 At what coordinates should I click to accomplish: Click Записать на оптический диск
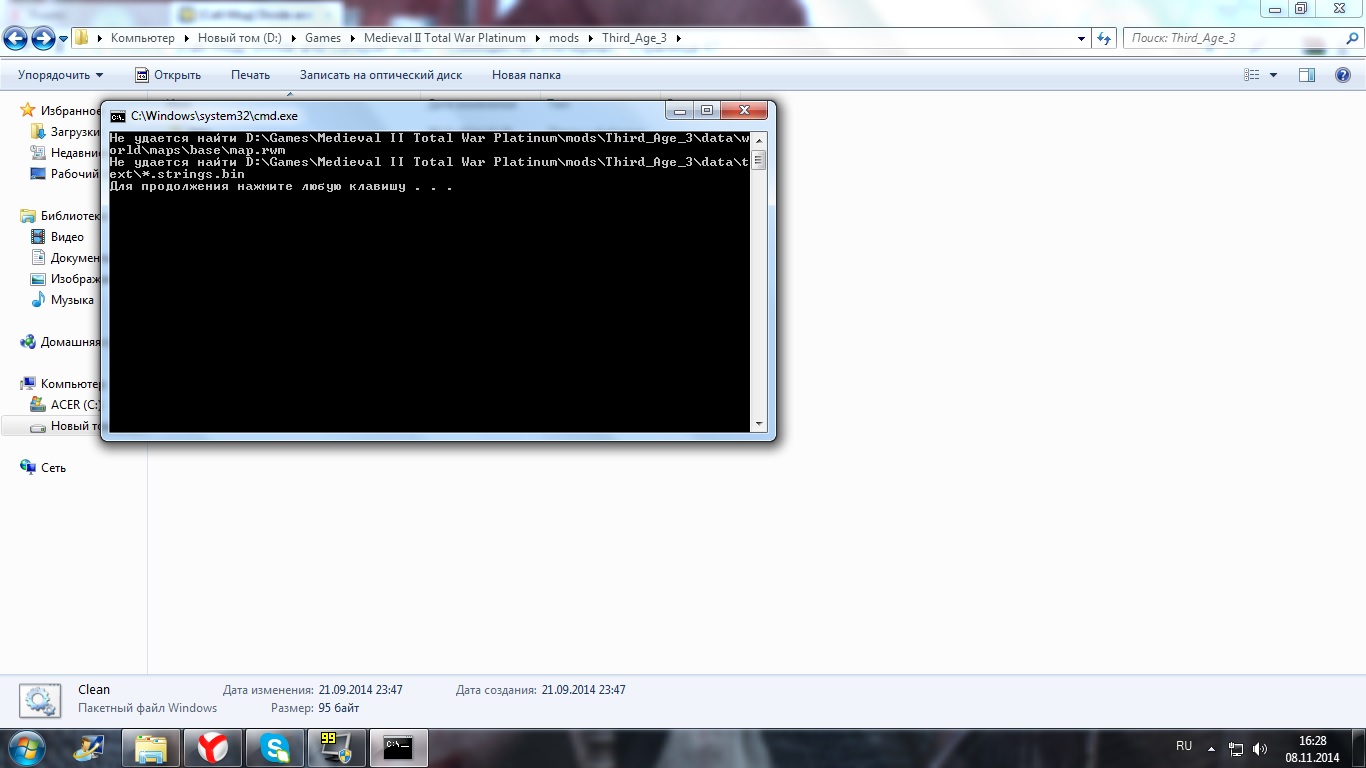pyautogui.click(x=381, y=75)
